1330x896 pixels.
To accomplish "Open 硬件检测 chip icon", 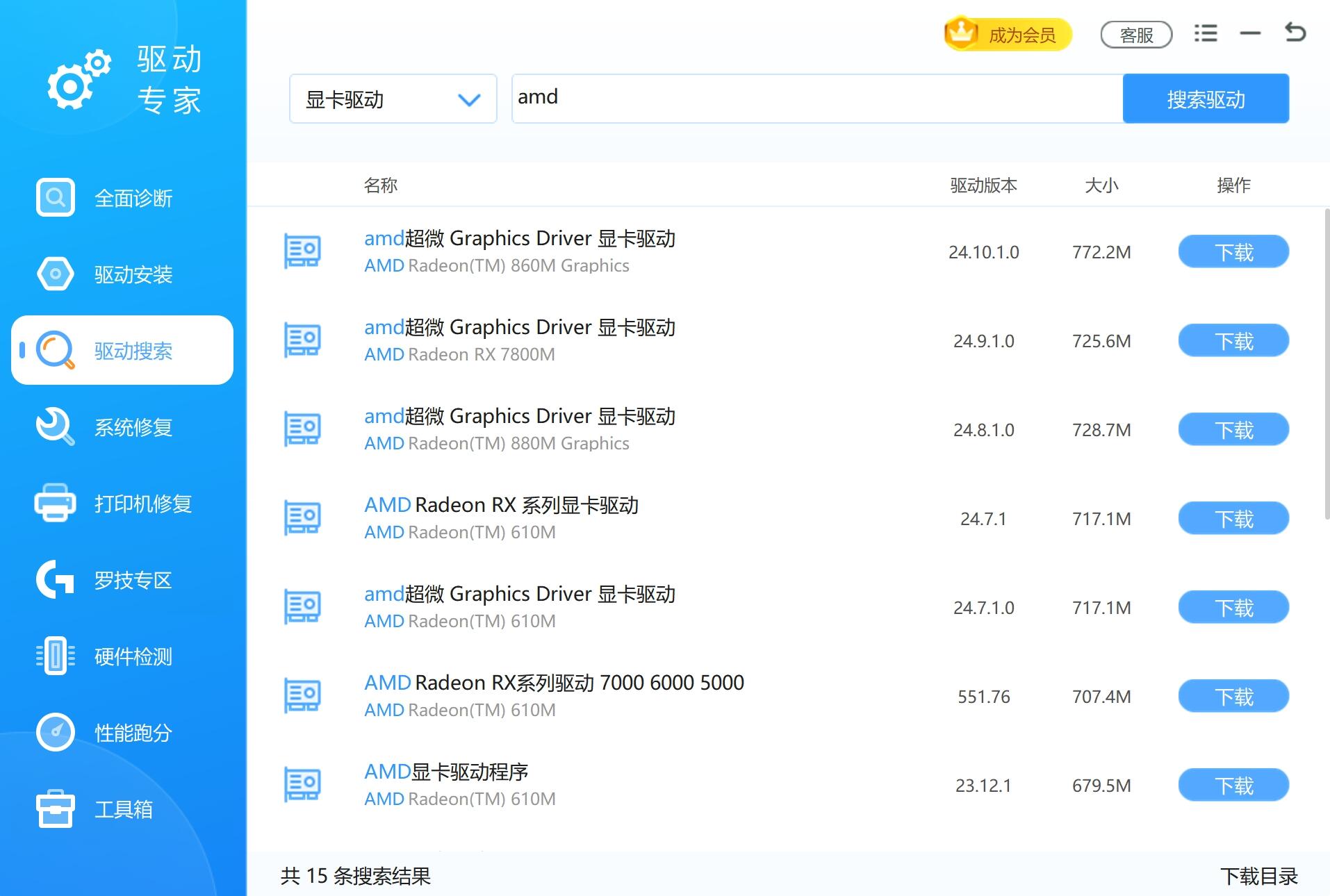I will click(56, 656).
